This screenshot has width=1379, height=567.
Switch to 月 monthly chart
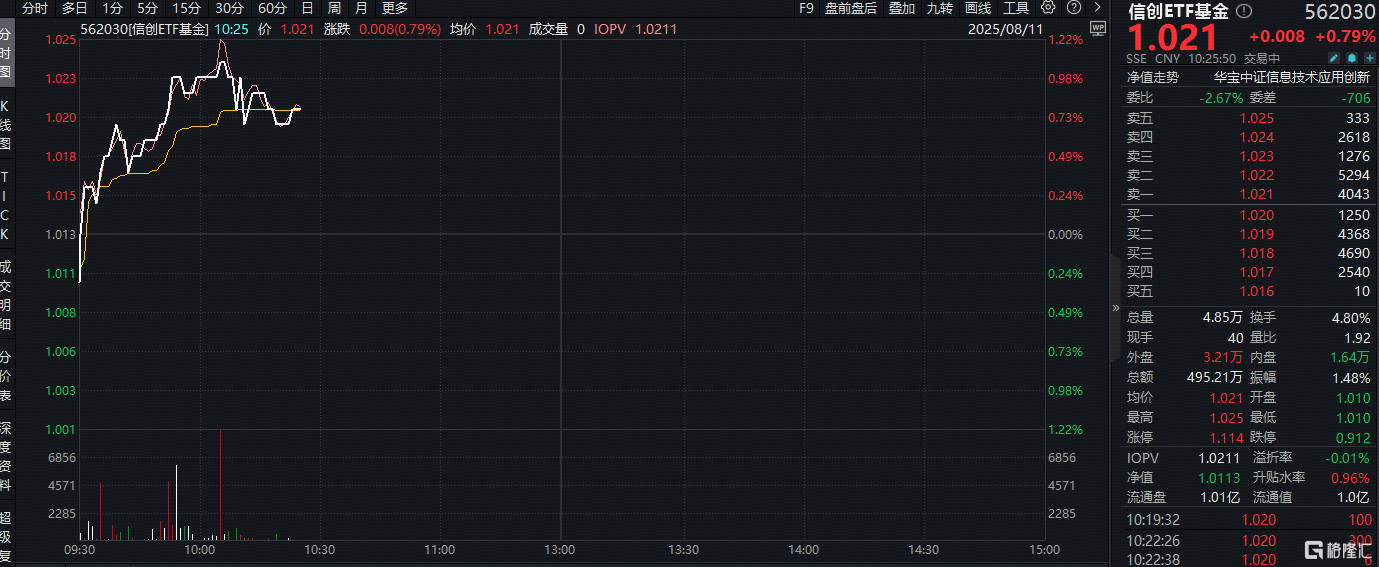pyautogui.click(x=361, y=8)
